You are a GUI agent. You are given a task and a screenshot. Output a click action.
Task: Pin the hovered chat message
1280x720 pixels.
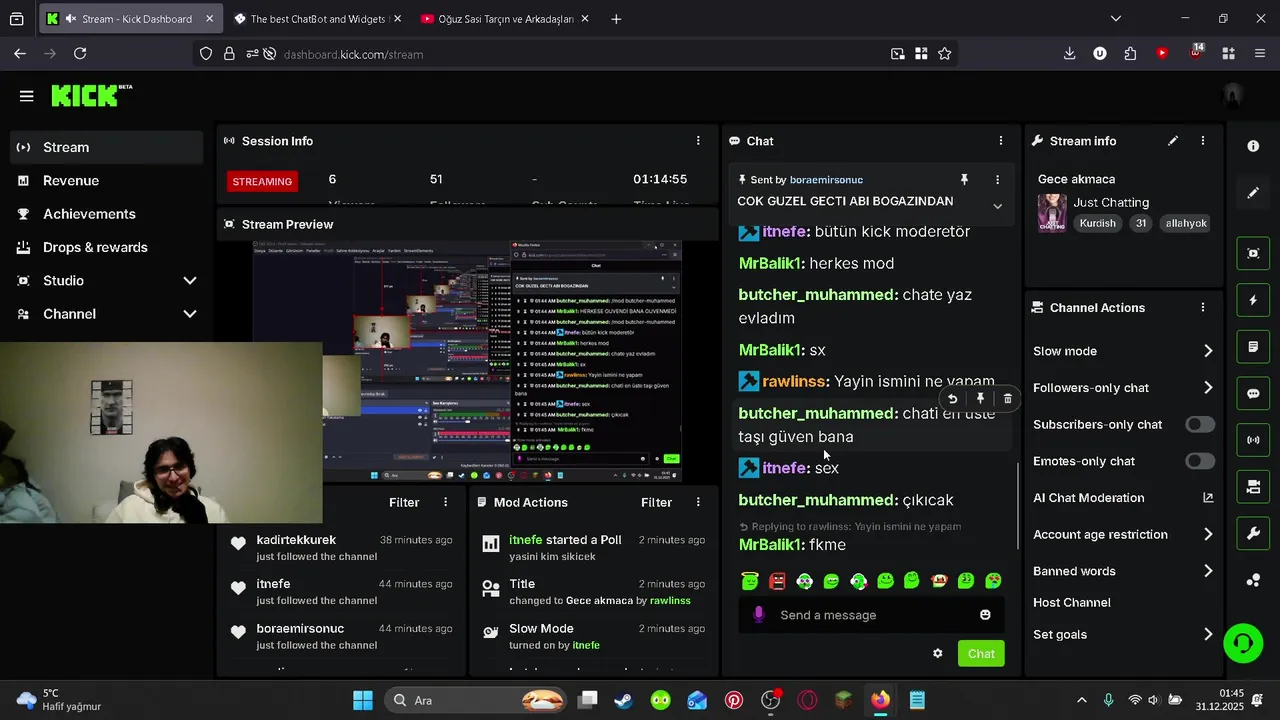(x=980, y=398)
